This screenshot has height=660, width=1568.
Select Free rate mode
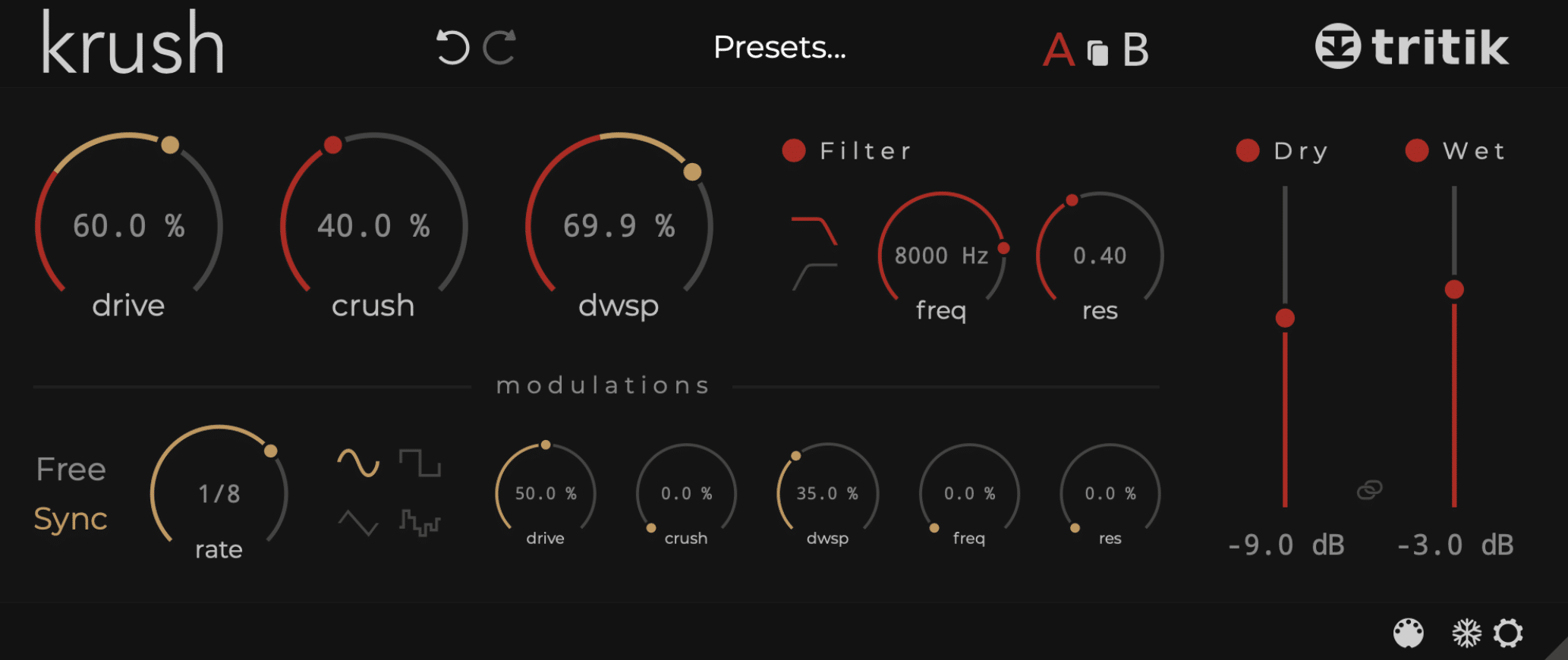click(x=71, y=469)
